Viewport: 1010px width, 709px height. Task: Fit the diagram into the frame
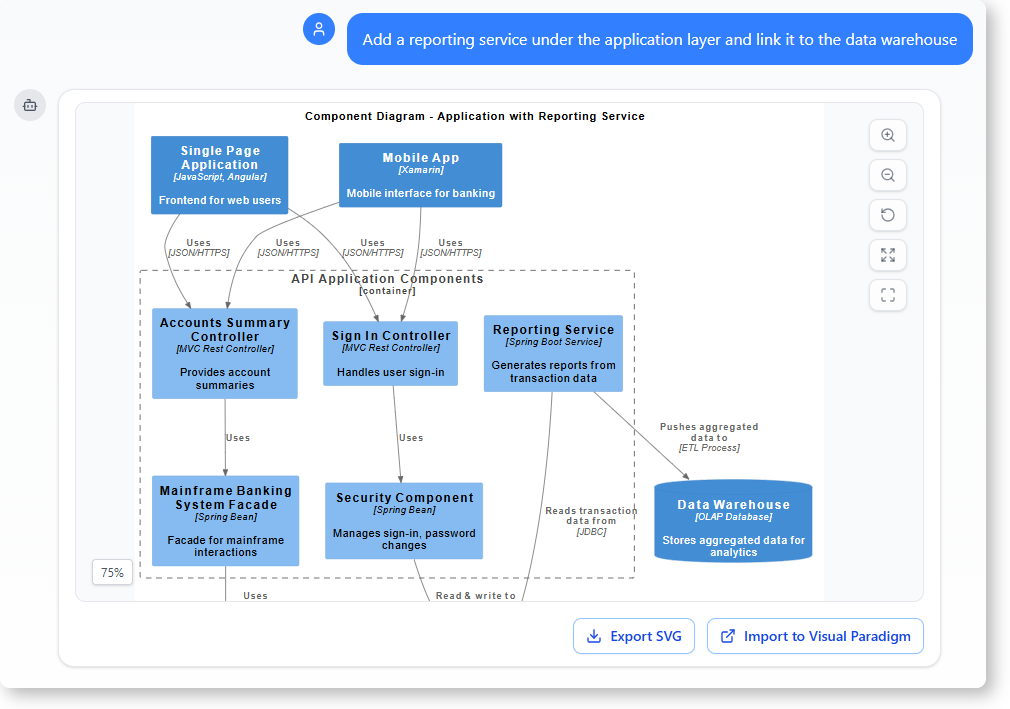[887, 295]
